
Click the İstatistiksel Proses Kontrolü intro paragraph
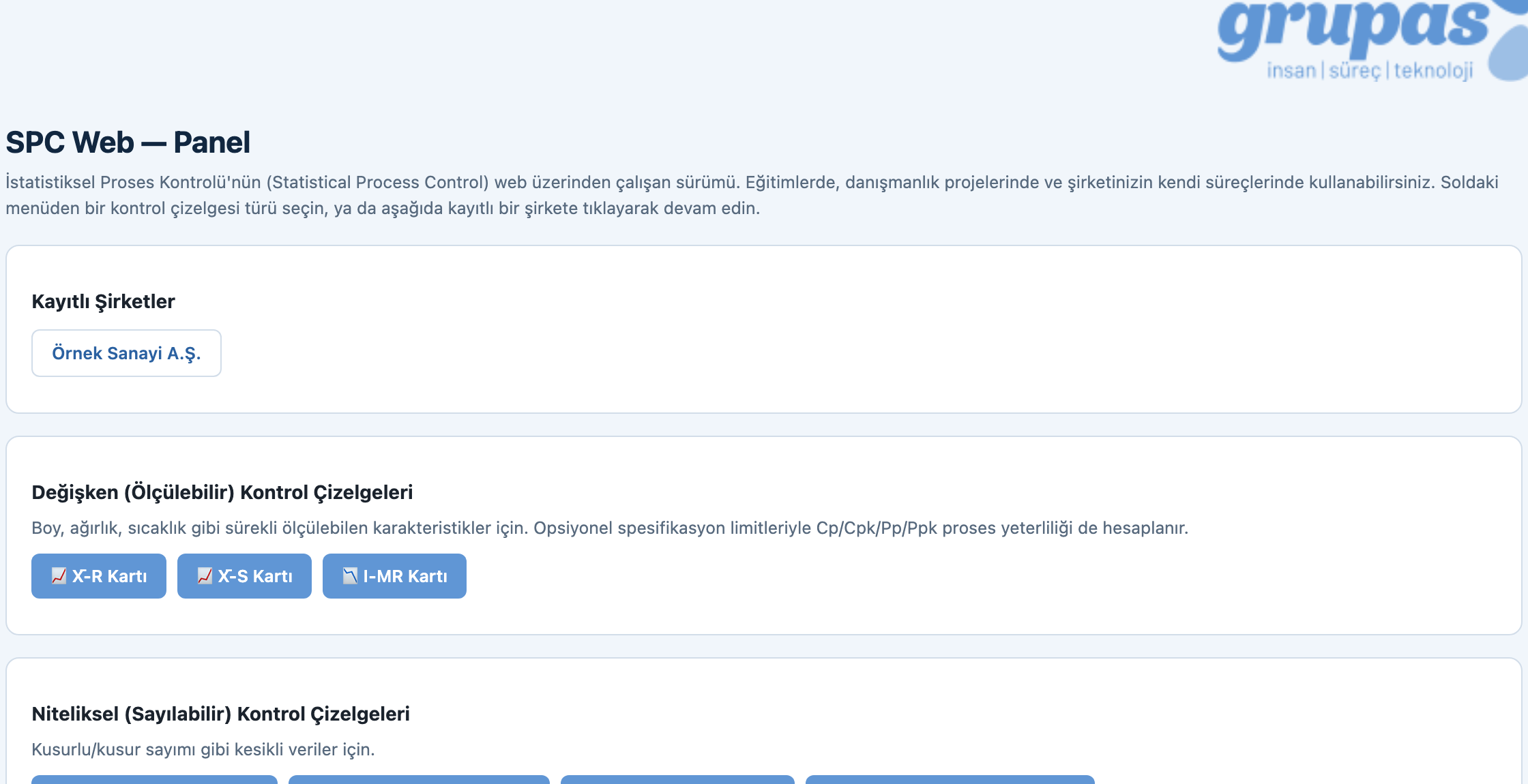pos(752,195)
